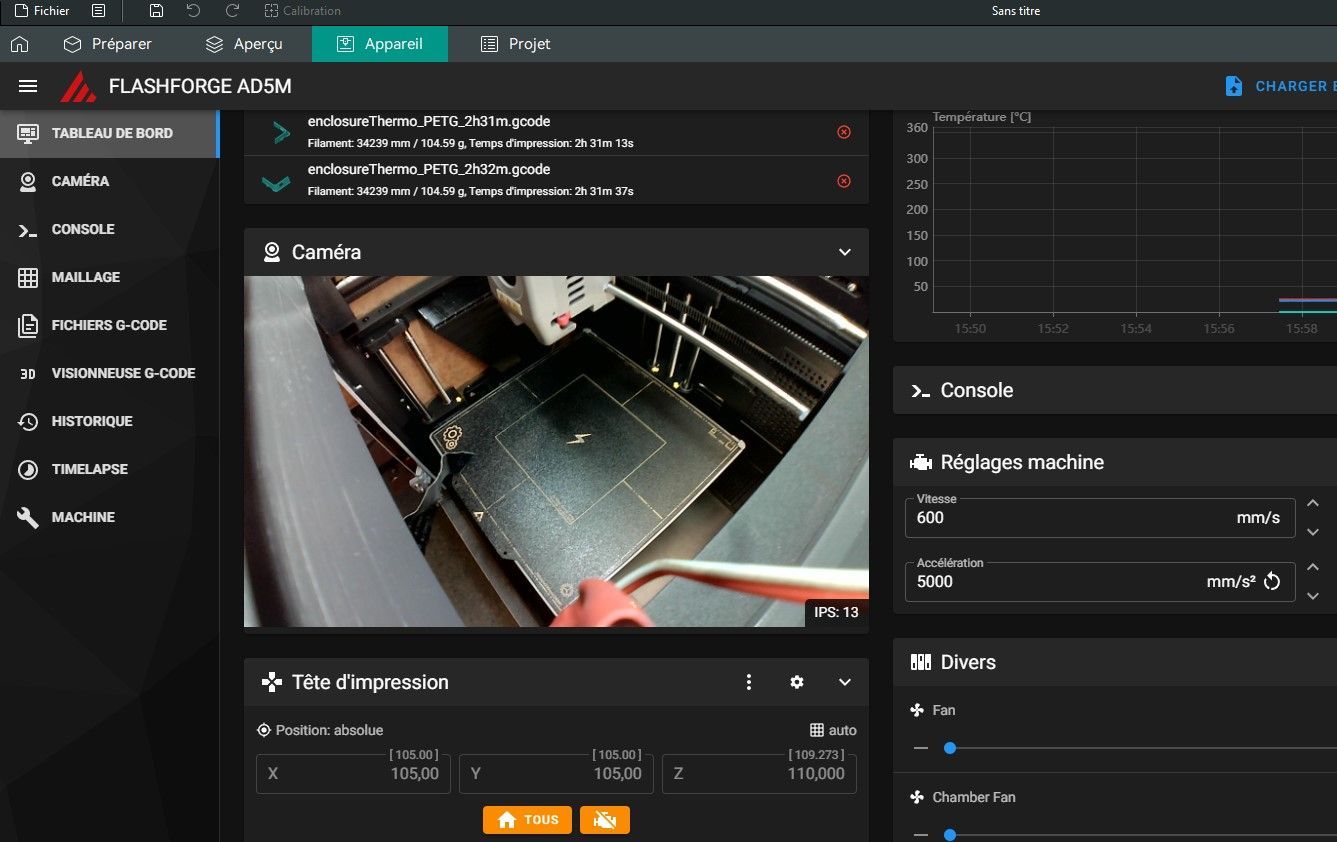Open print head settings gear icon
Viewport: 1337px width, 842px height.
pyautogui.click(x=796, y=682)
